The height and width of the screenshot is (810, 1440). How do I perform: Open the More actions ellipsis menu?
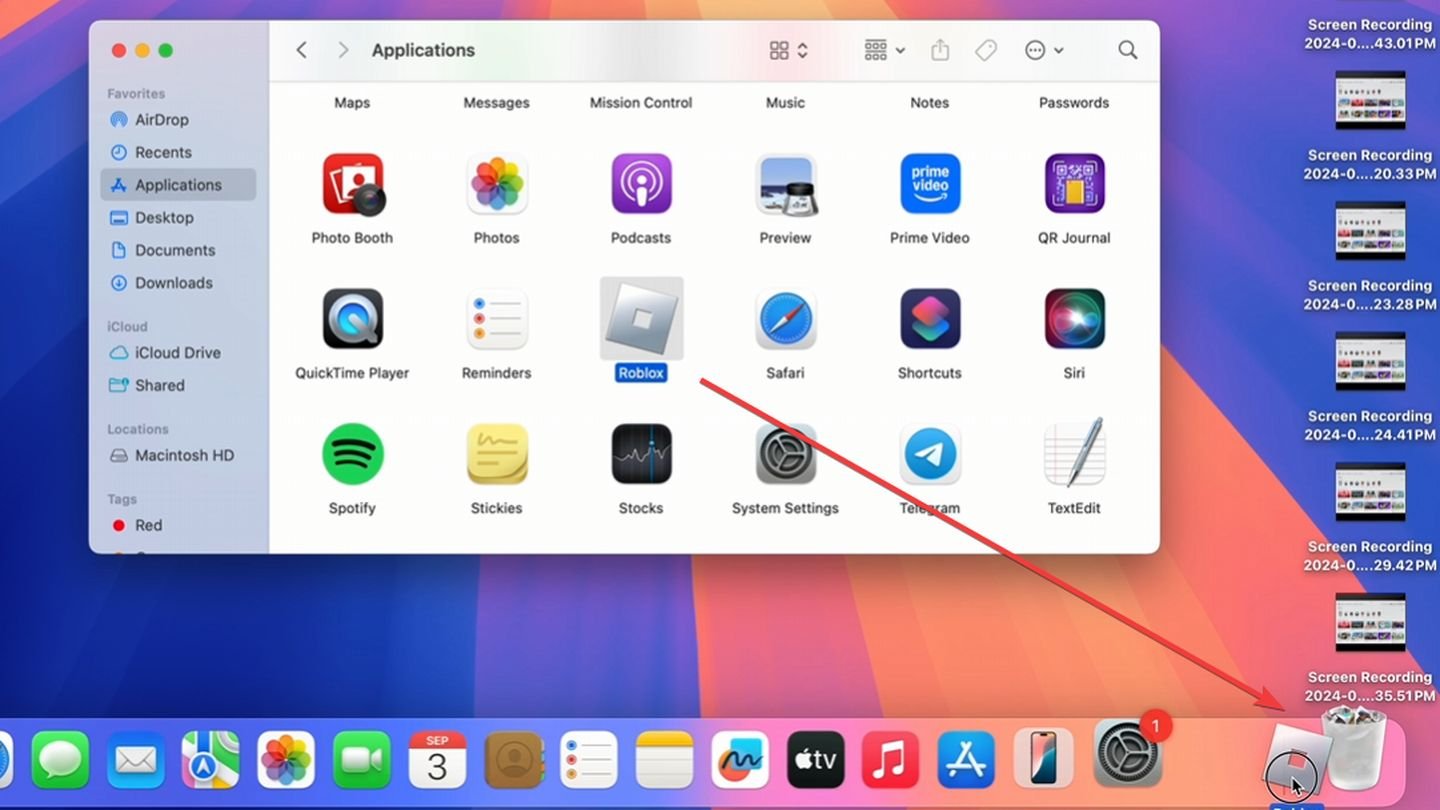(1044, 50)
